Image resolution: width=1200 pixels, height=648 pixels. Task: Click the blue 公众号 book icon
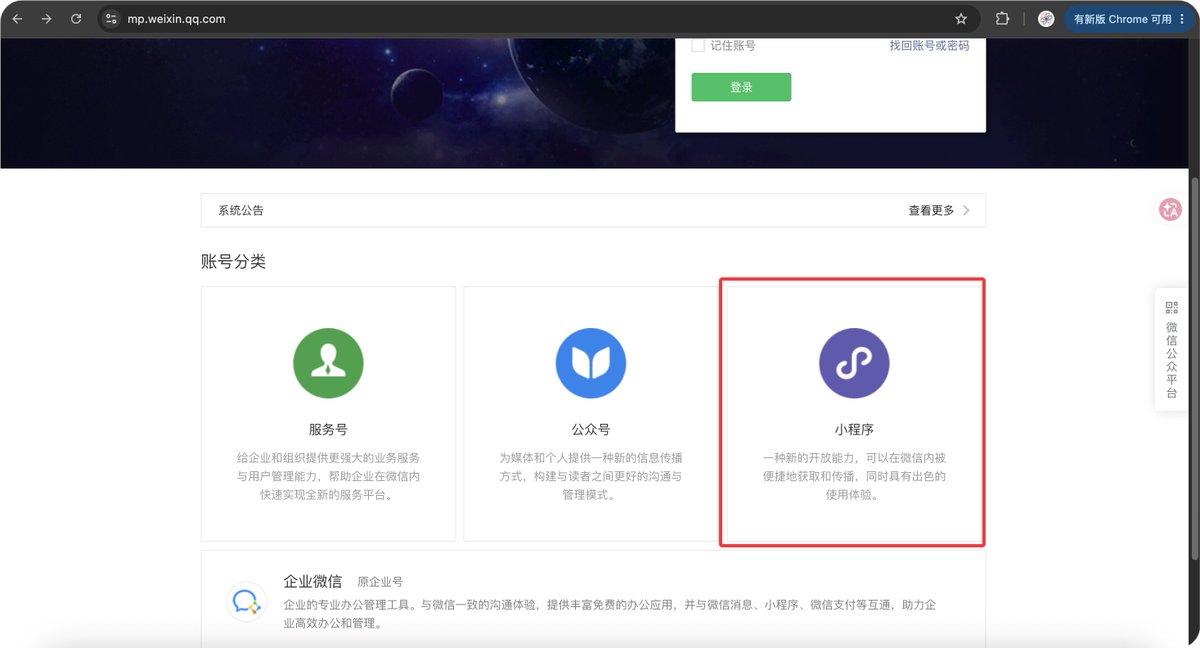[591, 363]
